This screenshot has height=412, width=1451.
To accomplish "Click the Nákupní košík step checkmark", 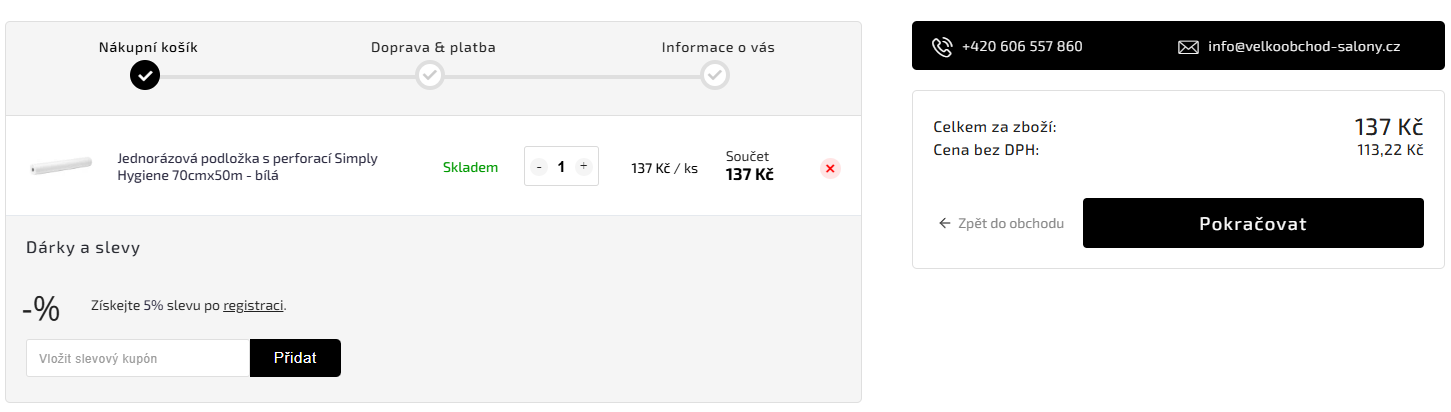I will pos(145,76).
